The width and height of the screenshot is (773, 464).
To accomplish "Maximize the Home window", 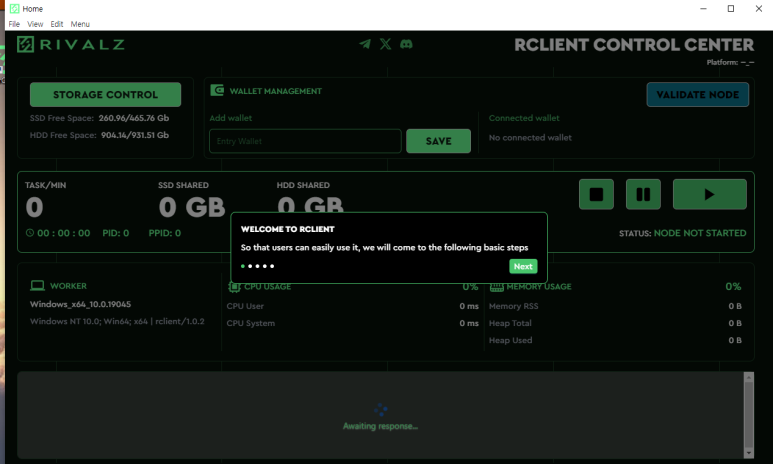I will 731,8.
